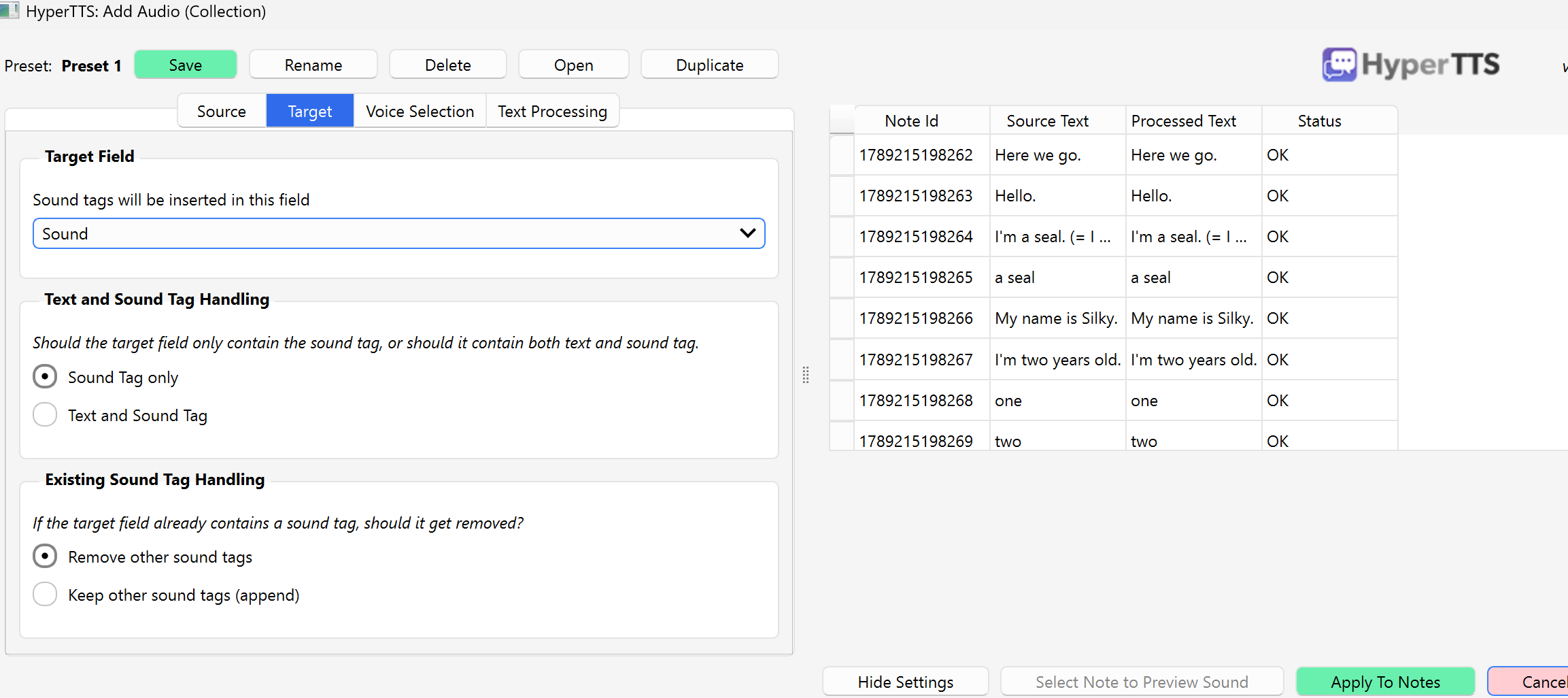Click the source text 'My name is Silky.'
Screen dimensions: 1568x698
(1058, 318)
